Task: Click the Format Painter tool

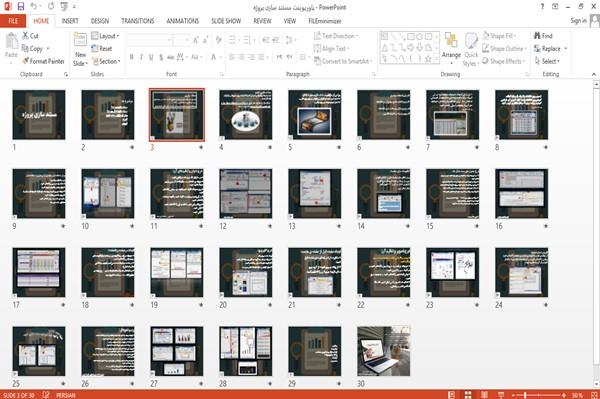Action: tap(43, 61)
